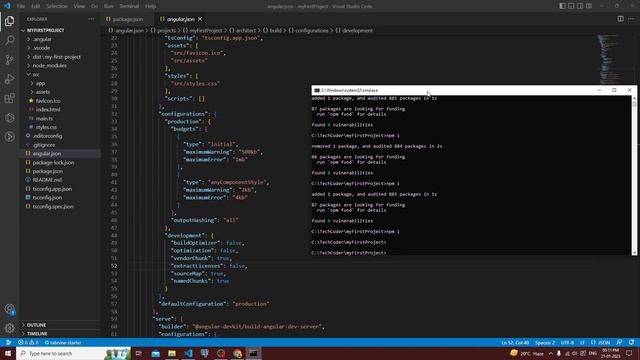This screenshot has height=360, width=640.
Task: Open editor more actions ellipsis
Action: 631,19
